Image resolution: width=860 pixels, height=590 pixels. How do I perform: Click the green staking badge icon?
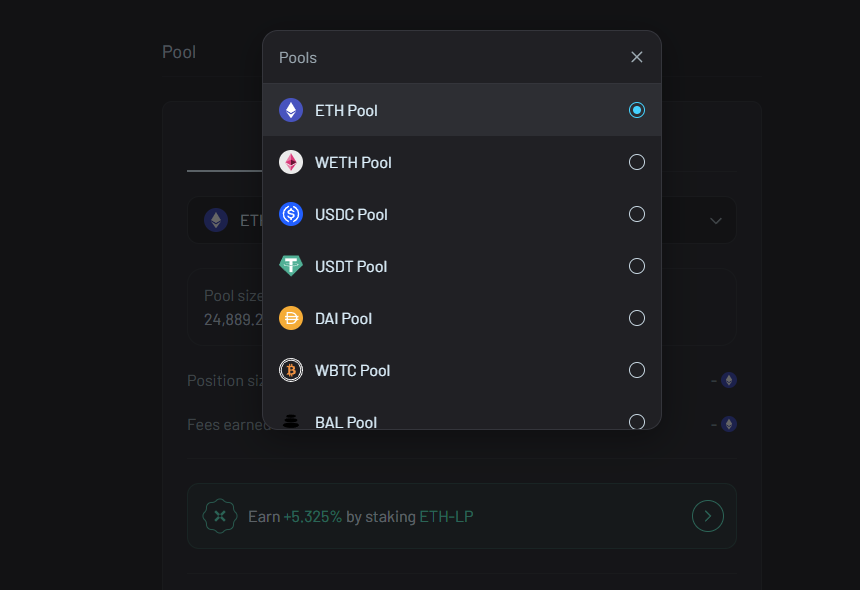point(220,516)
